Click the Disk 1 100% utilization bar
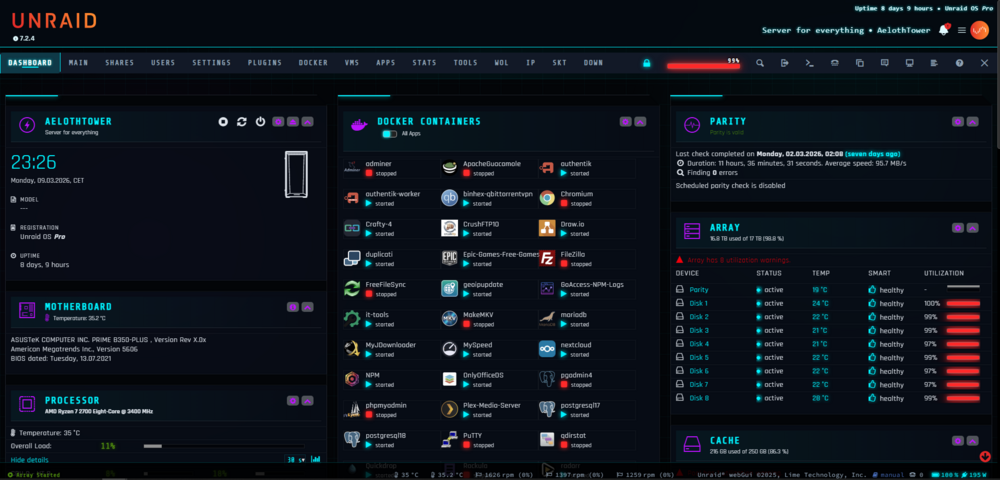This screenshot has height=480, width=1000. [x=963, y=303]
